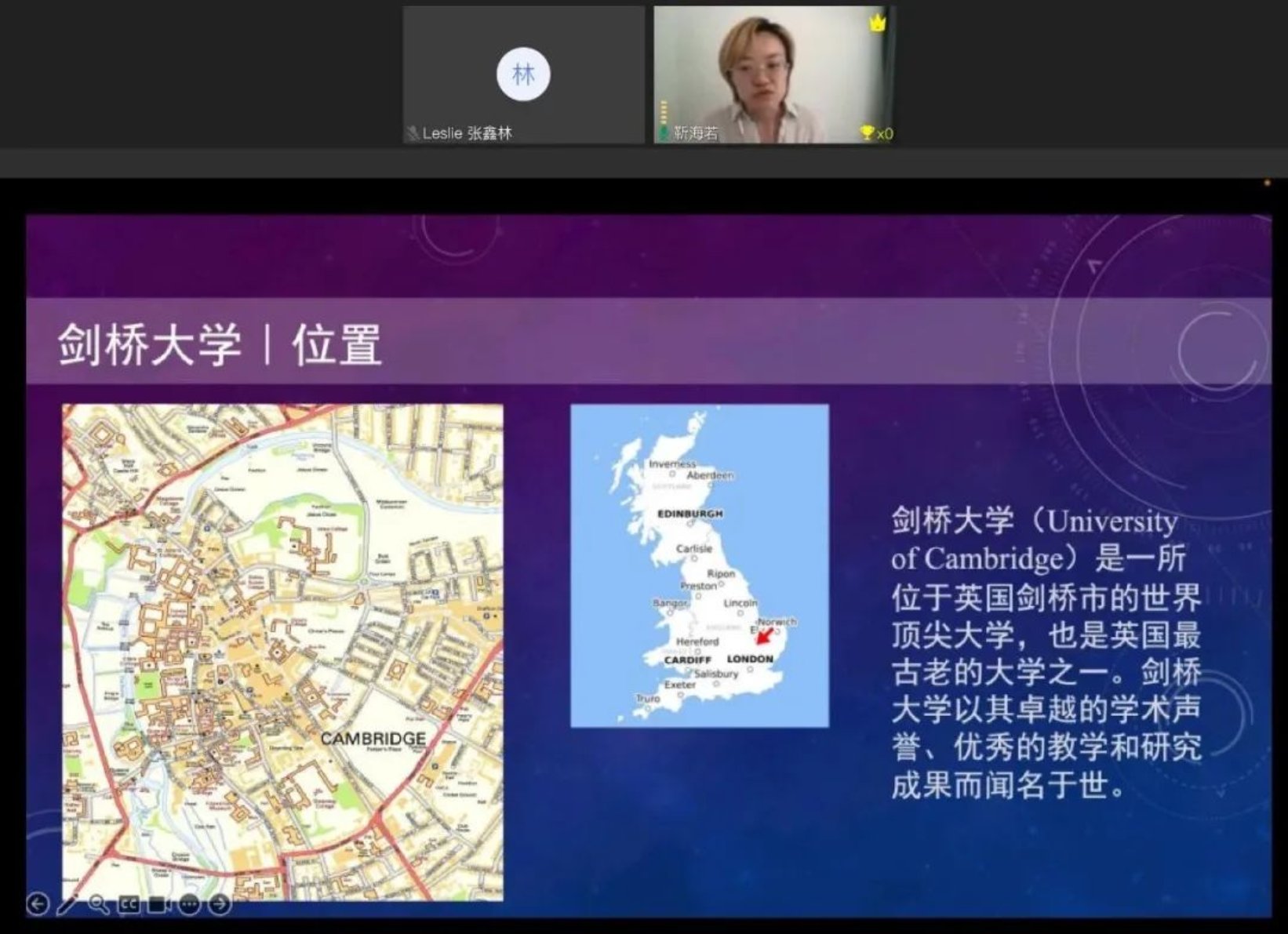Click the green microphone icon for 靳海若
The height and width of the screenshot is (934, 1288).
[664, 133]
